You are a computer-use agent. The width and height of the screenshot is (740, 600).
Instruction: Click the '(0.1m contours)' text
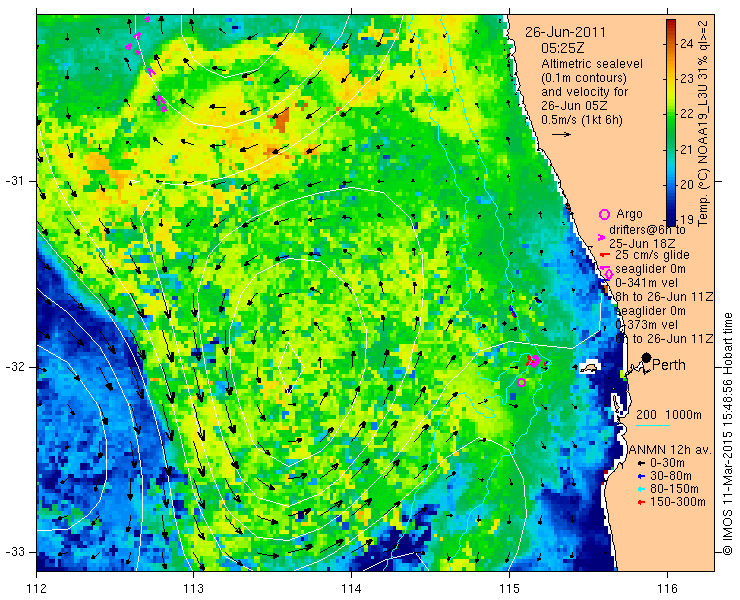(584, 77)
